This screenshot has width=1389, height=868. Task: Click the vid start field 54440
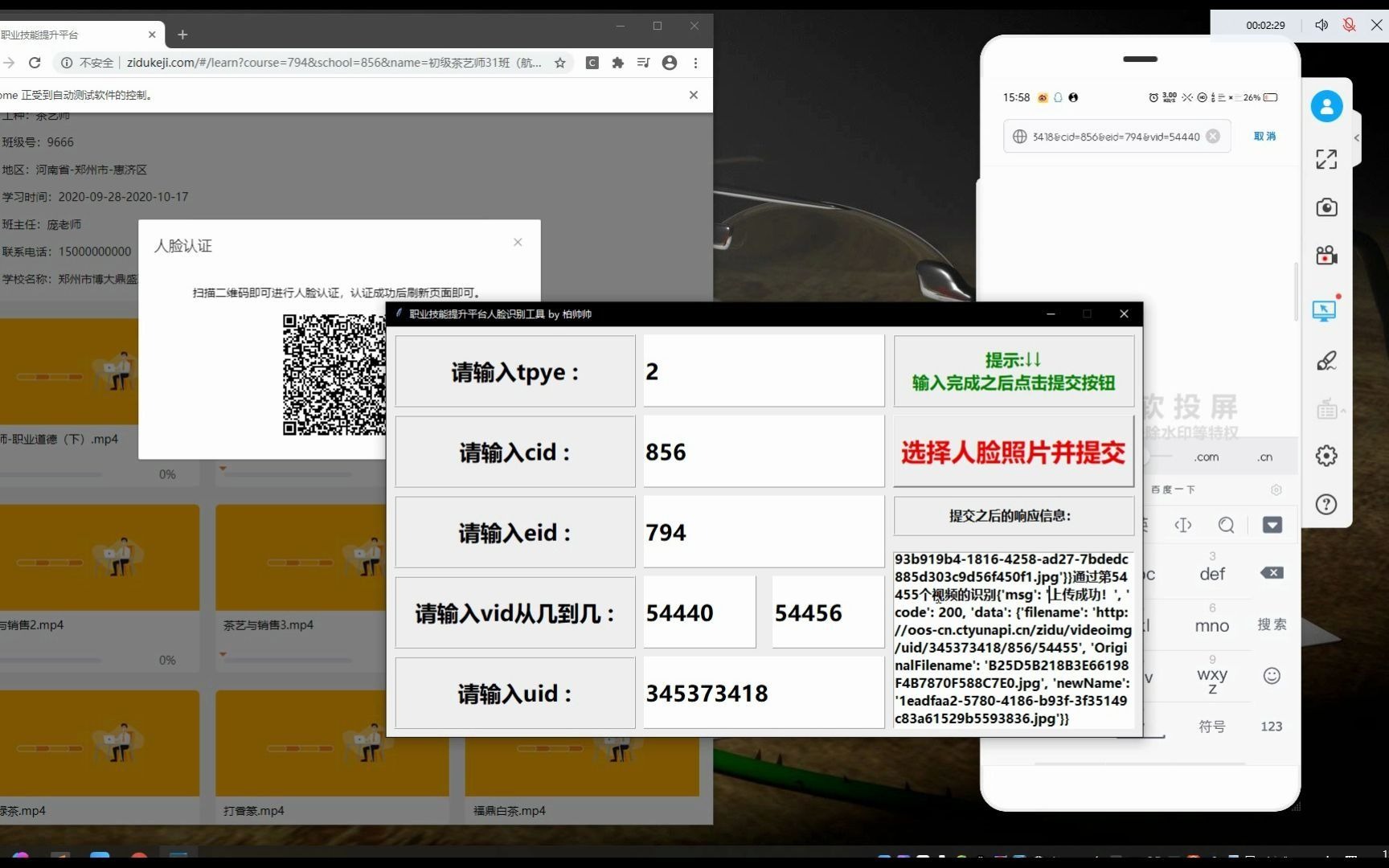[699, 612]
